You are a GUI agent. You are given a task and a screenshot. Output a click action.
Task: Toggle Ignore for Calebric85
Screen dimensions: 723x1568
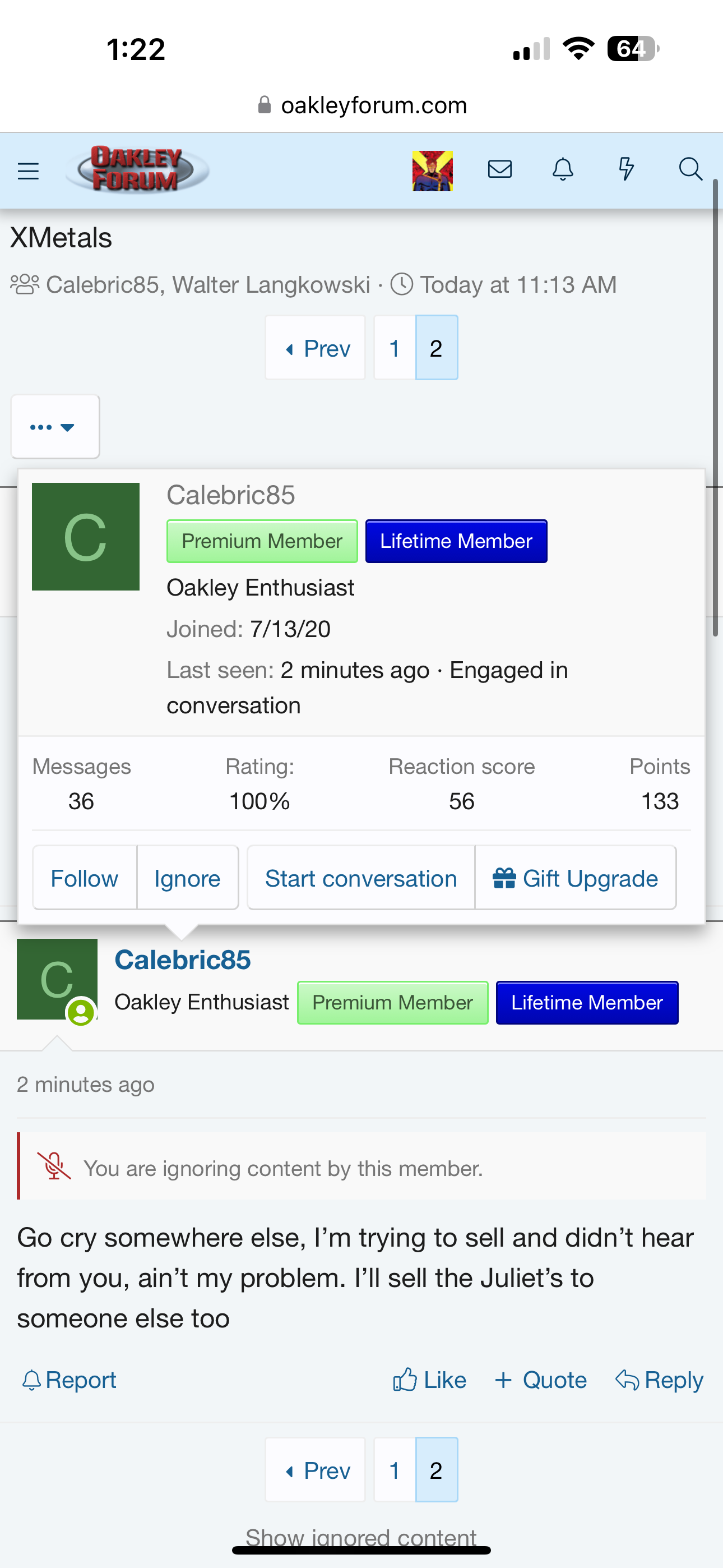[x=187, y=878]
